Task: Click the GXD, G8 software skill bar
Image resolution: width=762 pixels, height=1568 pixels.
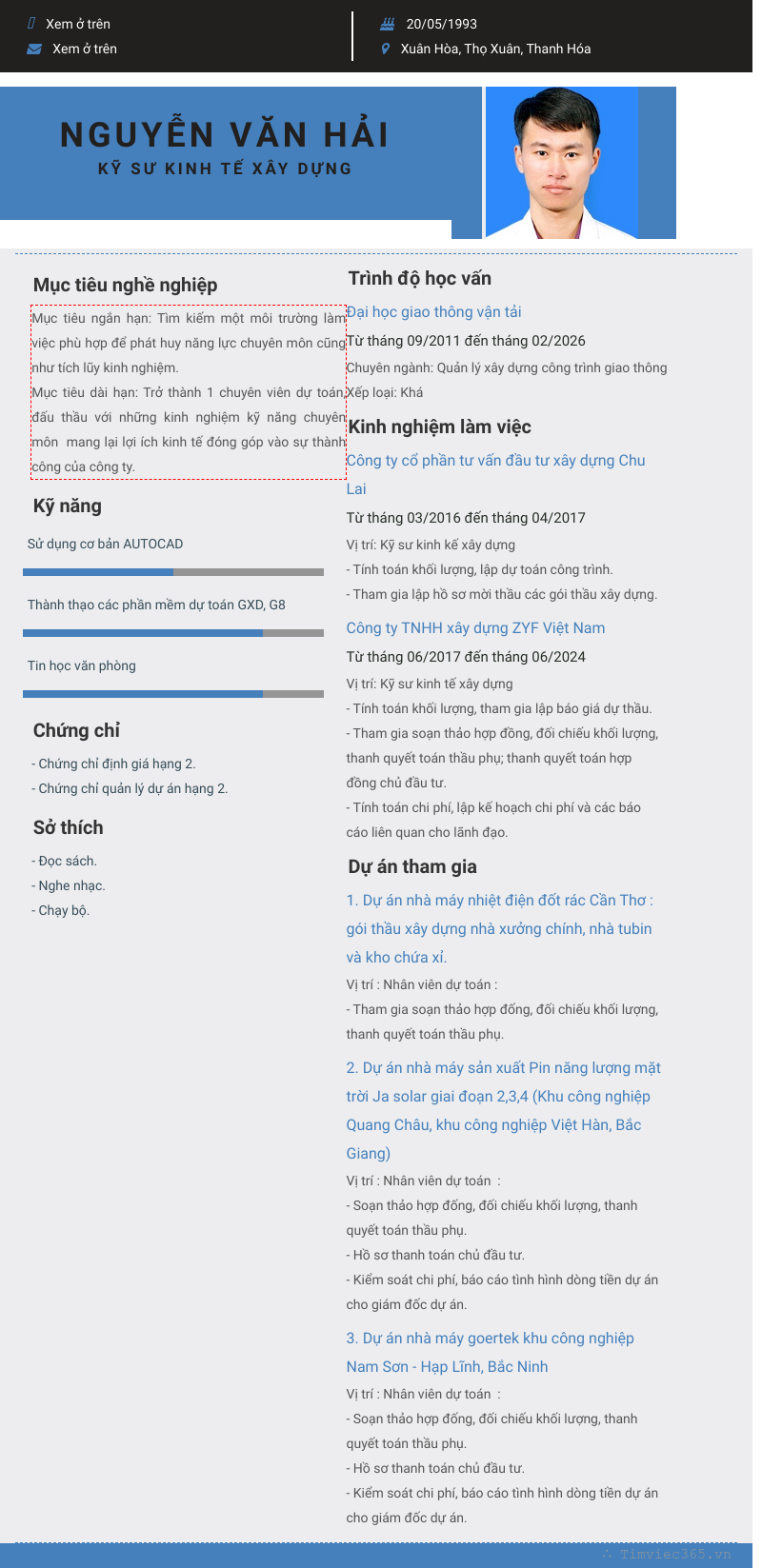Action: click(173, 633)
